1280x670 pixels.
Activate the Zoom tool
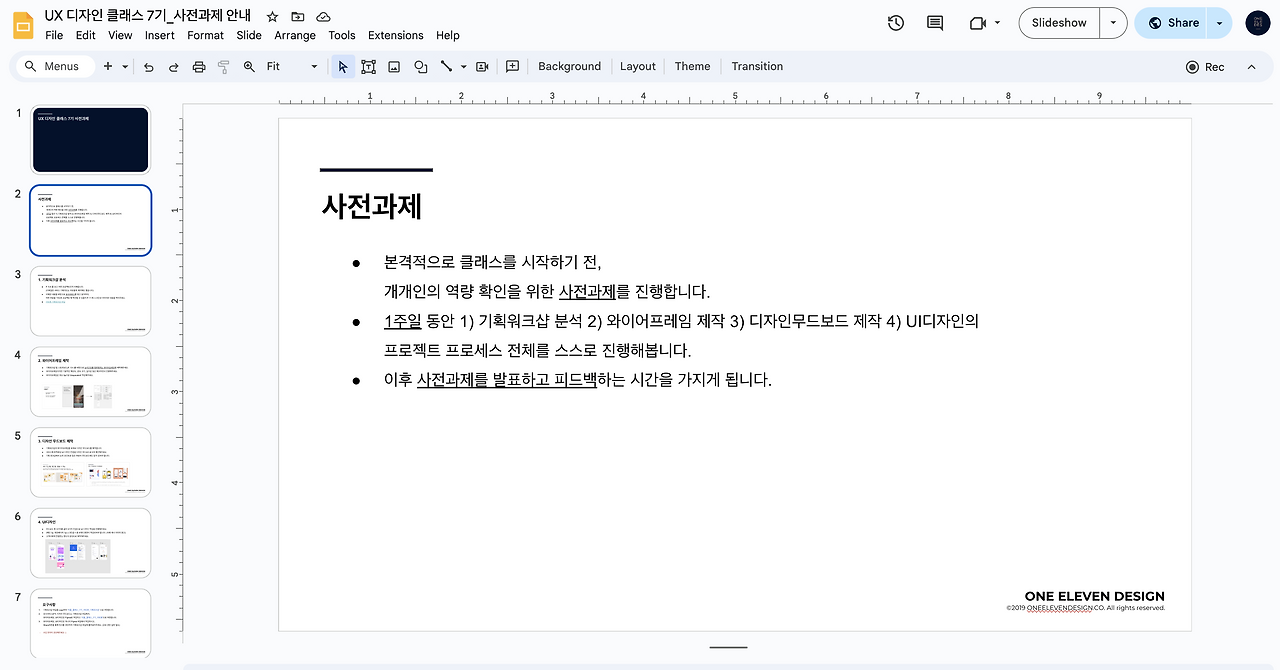[249, 66]
